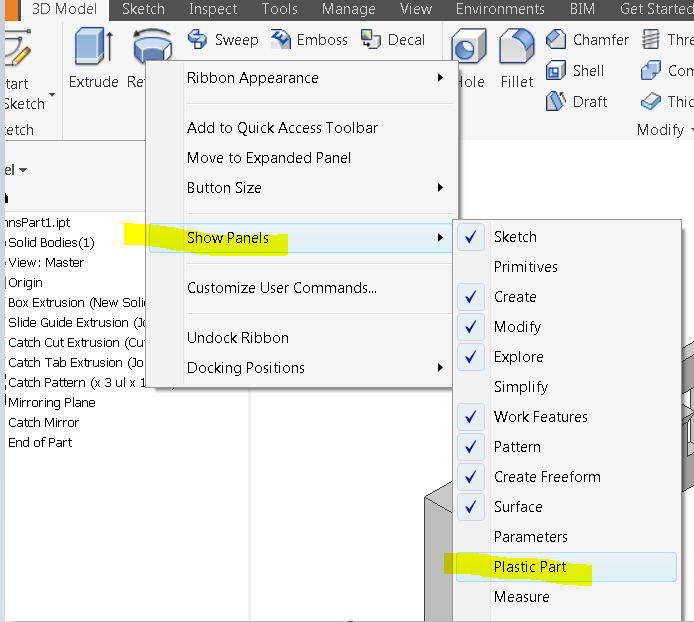Switch to the Sketch ribbon tab
This screenshot has height=622, width=694.
143,9
